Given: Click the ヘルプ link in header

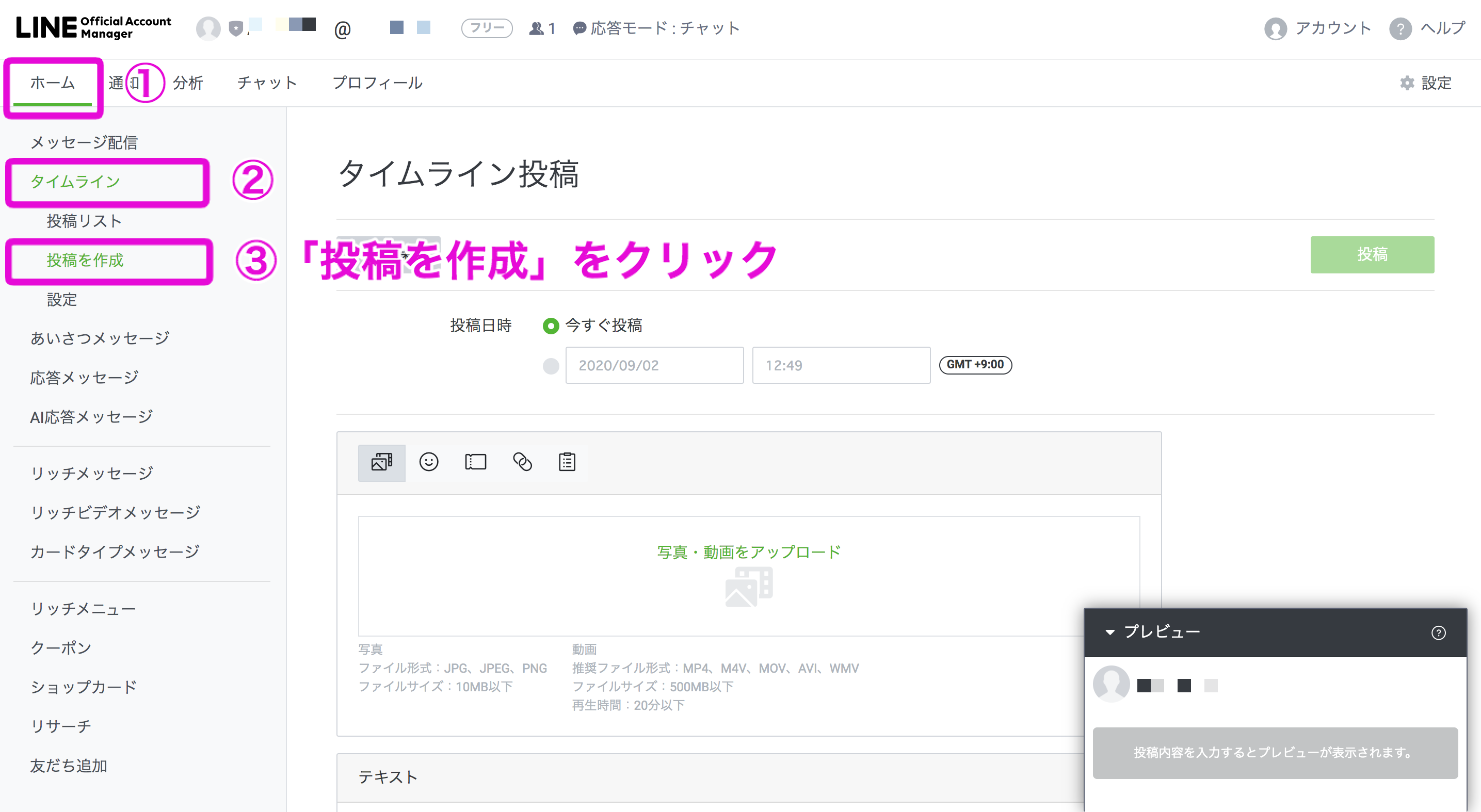Looking at the screenshot, I should (x=1442, y=28).
